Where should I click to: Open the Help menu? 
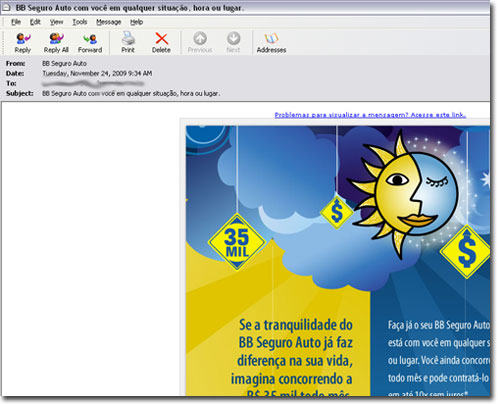(136, 22)
